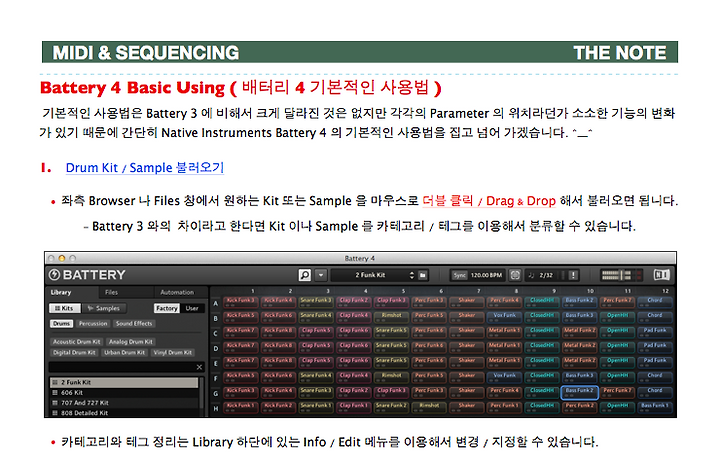The height and width of the screenshot is (461, 720).
Task: Select Rimshot cell in row B
Action: [391, 317]
